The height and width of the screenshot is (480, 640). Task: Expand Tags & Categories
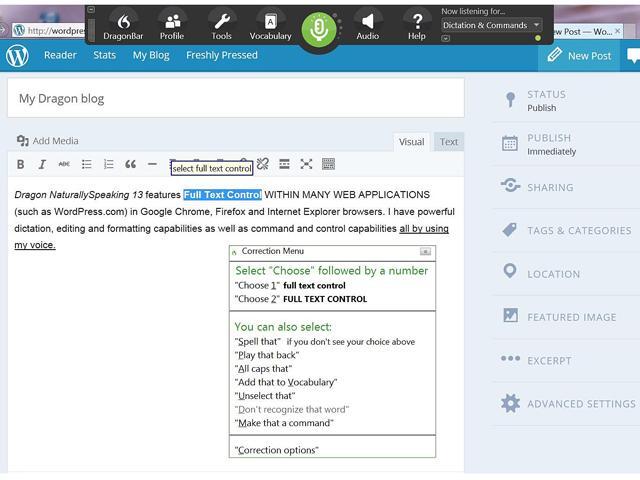click(565, 230)
